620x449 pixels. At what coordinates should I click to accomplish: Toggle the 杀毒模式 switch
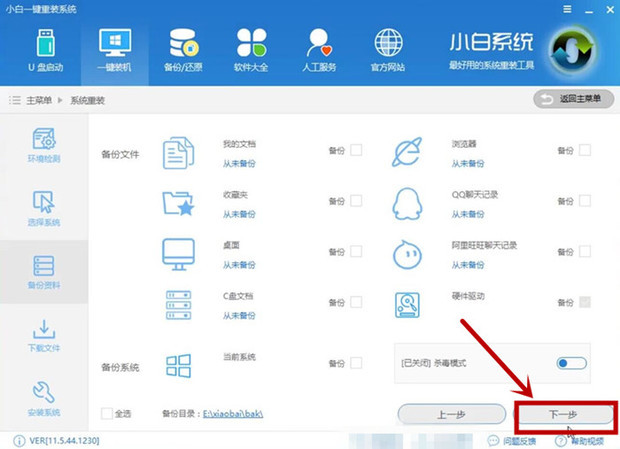tap(571, 363)
